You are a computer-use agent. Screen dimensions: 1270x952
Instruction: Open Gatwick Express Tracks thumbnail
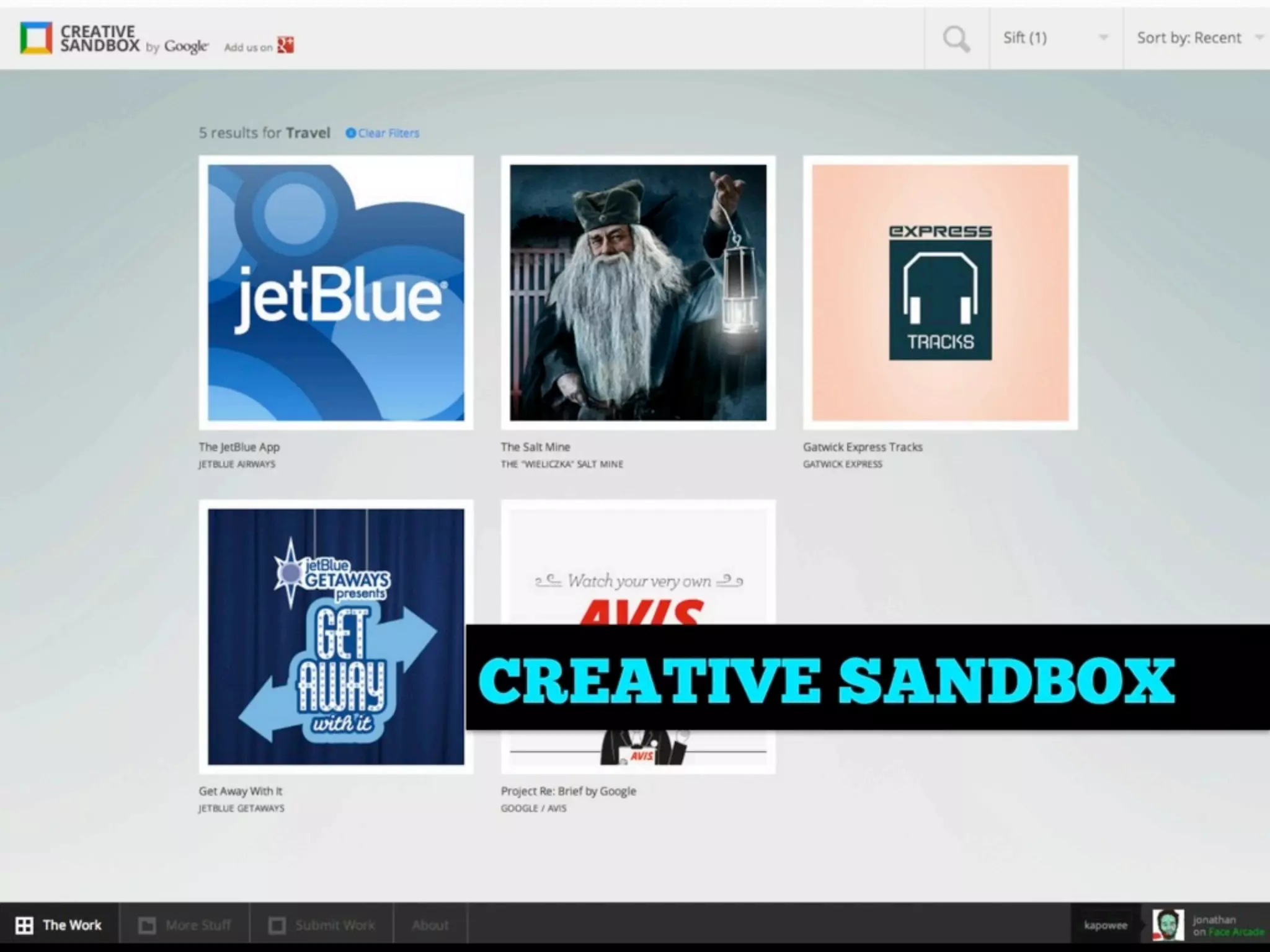click(940, 293)
